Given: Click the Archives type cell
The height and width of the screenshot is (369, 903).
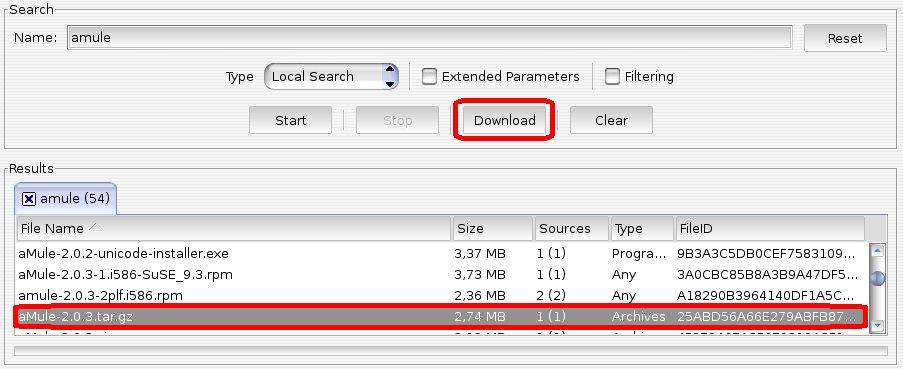Looking at the screenshot, I should [639, 317].
